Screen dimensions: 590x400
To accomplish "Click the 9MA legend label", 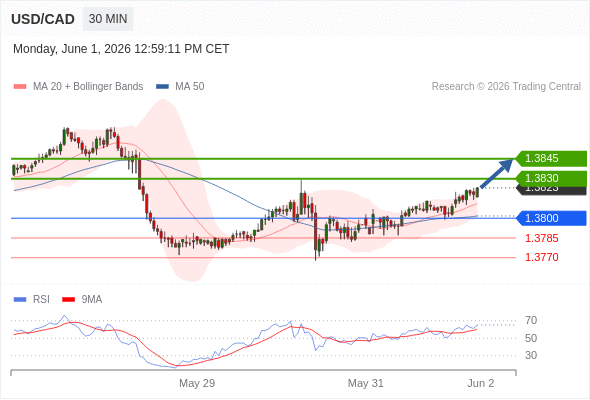I will point(92,300).
